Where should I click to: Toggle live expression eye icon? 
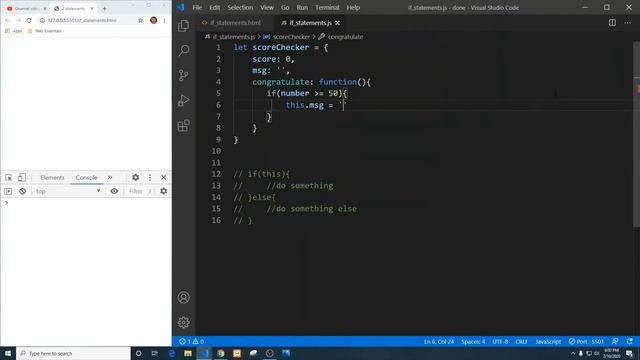(x=114, y=191)
